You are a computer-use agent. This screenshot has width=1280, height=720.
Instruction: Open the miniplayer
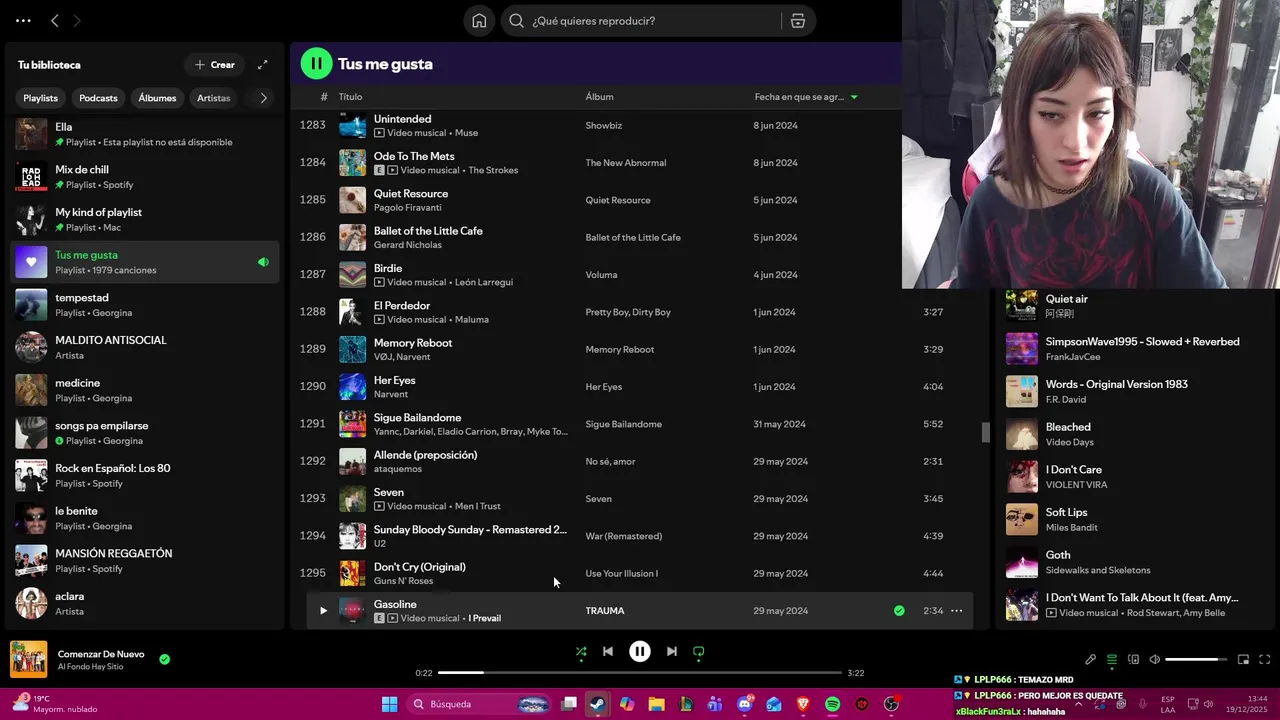coord(1243,659)
